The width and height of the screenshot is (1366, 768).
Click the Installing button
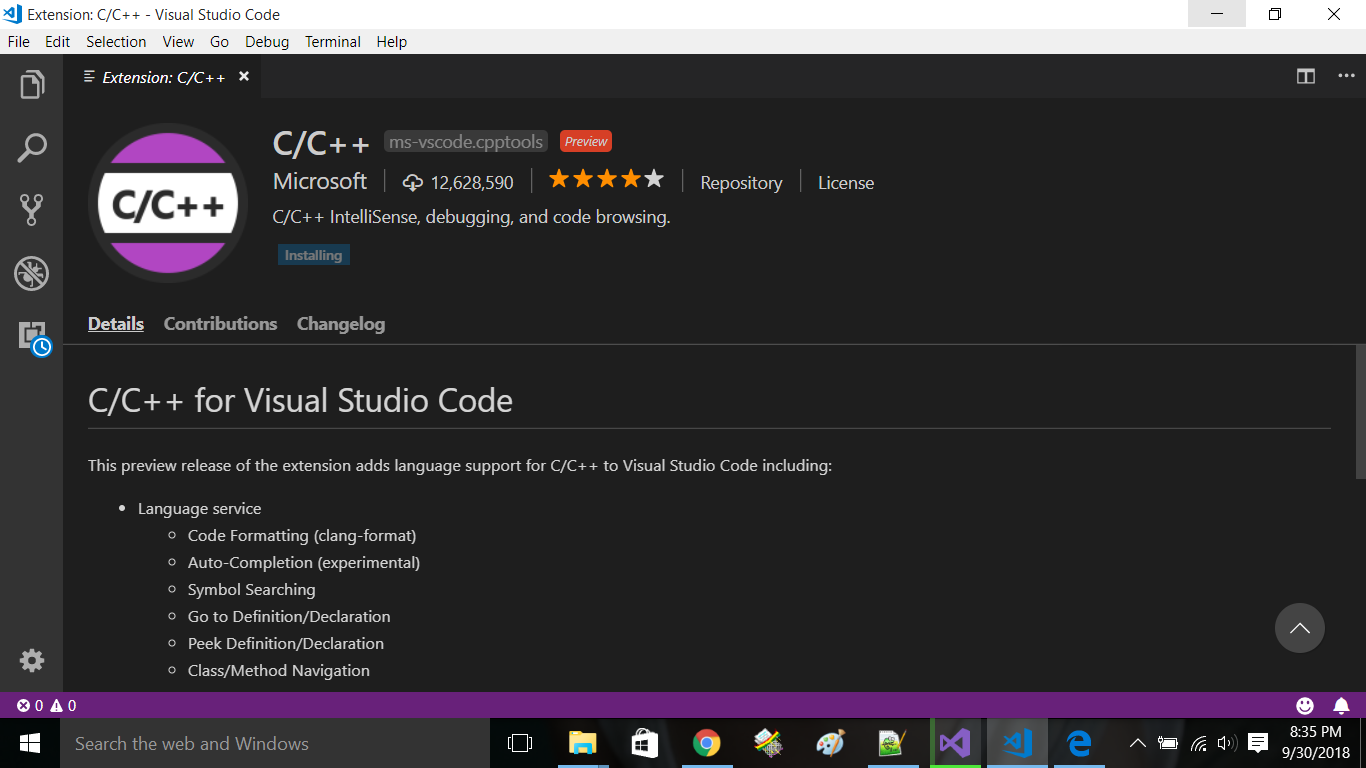click(314, 255)
